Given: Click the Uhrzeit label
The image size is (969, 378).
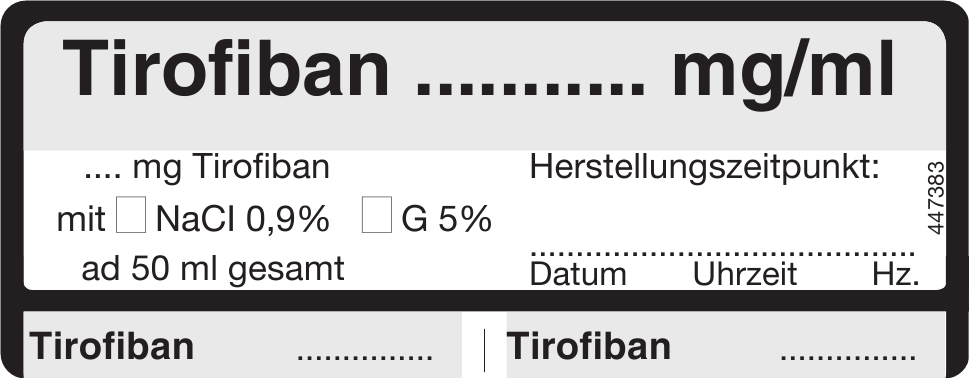Looking at the screenshot, I should (745, 275).
